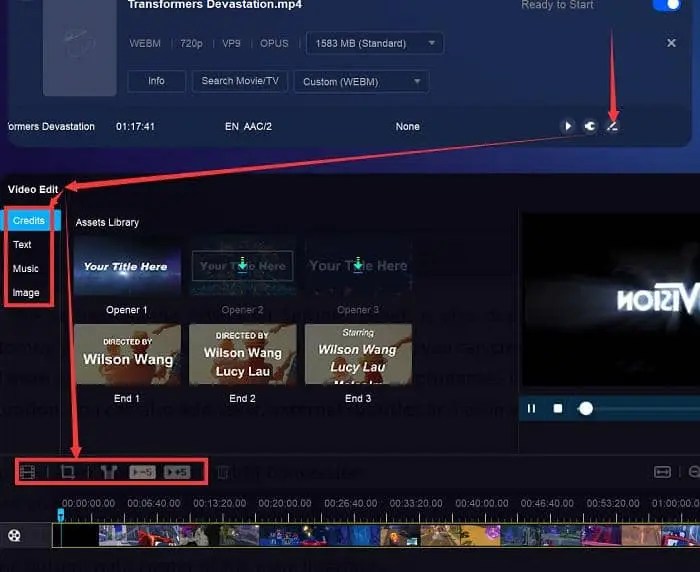Click the VP9 codec label
700x572 pixels.
[231, 43]
